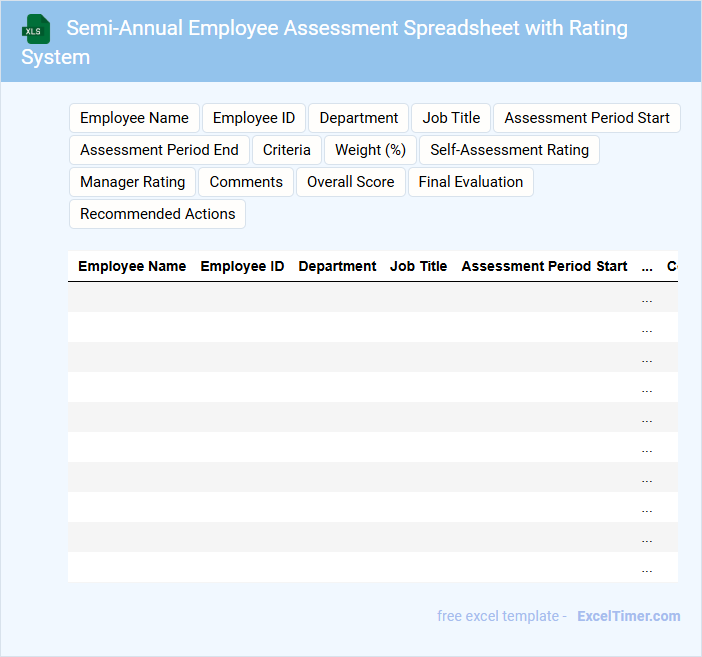Click the Final Evaluation tag
702x657 pixels.
coord(470,182)
